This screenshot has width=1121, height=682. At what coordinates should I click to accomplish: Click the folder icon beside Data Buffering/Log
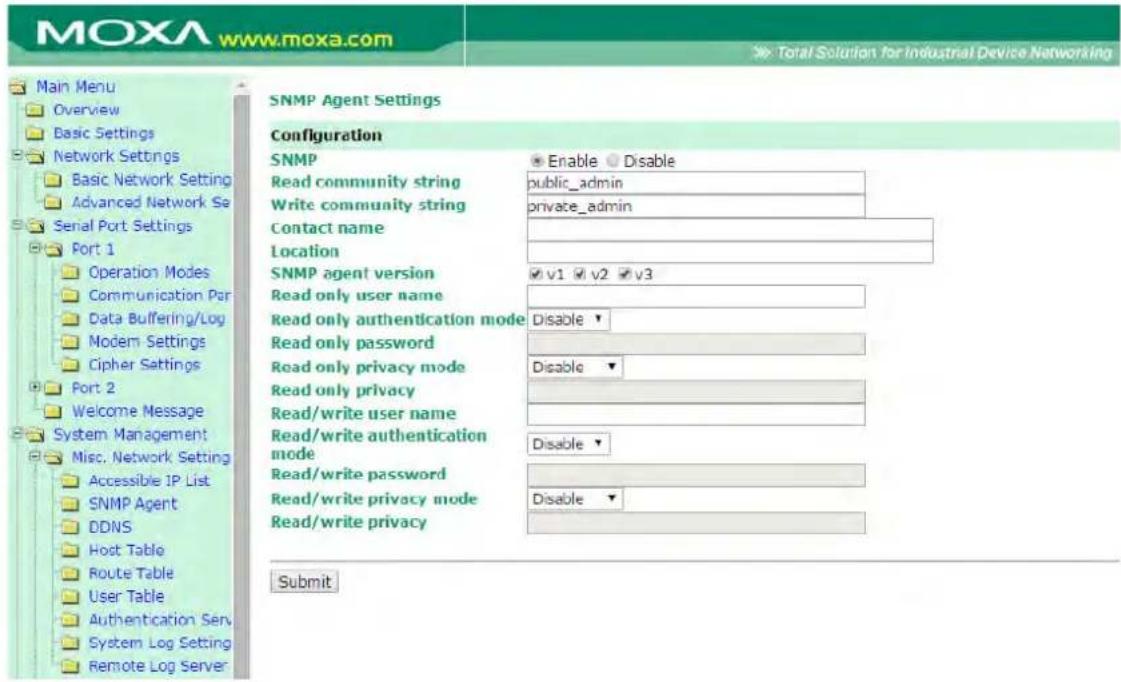click(x=70, y=319)
